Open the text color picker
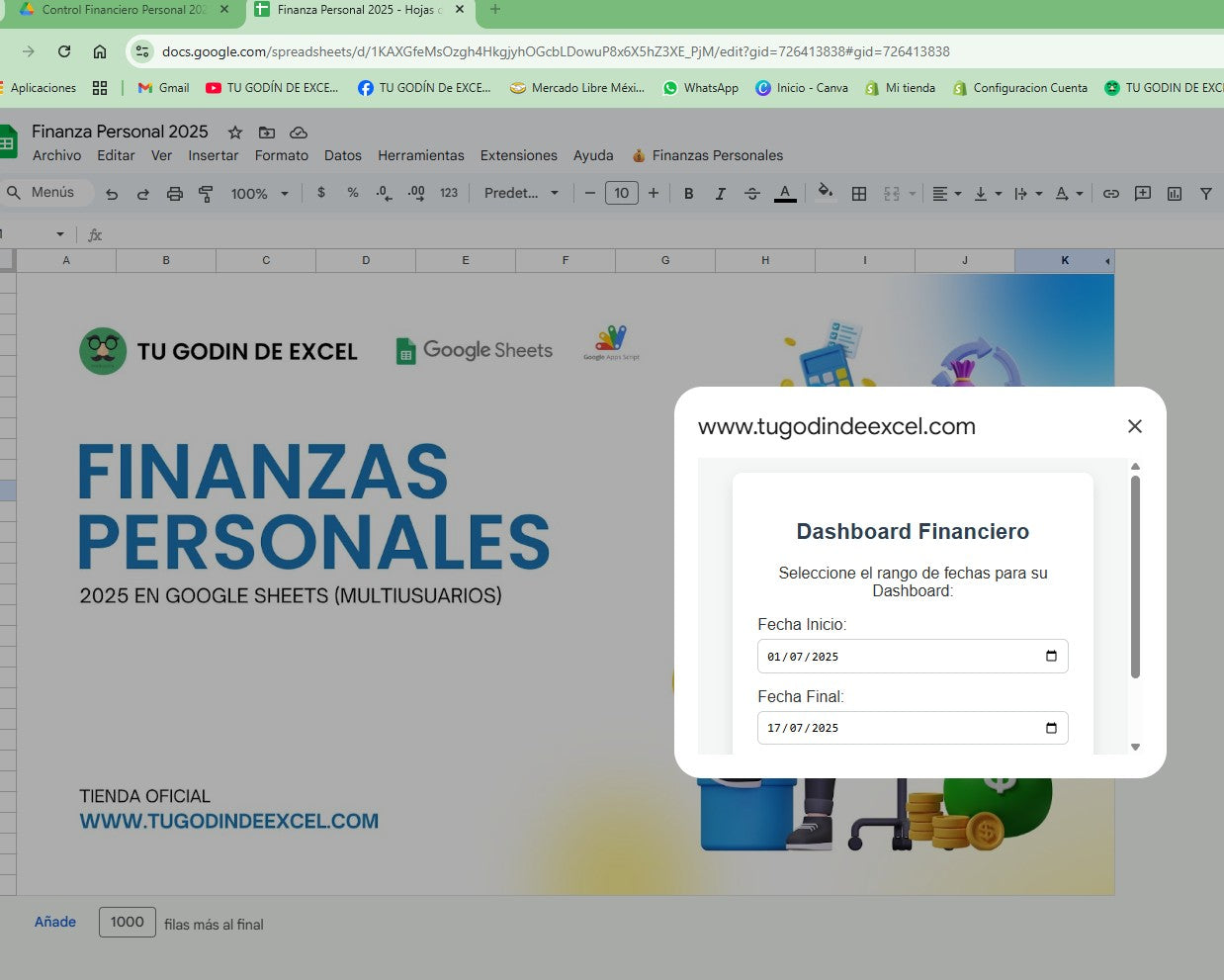The image size is (1224, 980). coord(785,193)
